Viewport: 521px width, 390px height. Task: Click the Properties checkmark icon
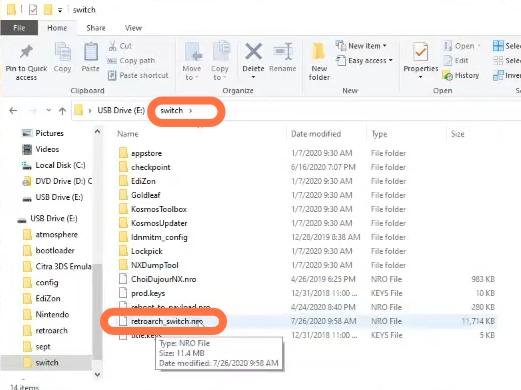420,52
